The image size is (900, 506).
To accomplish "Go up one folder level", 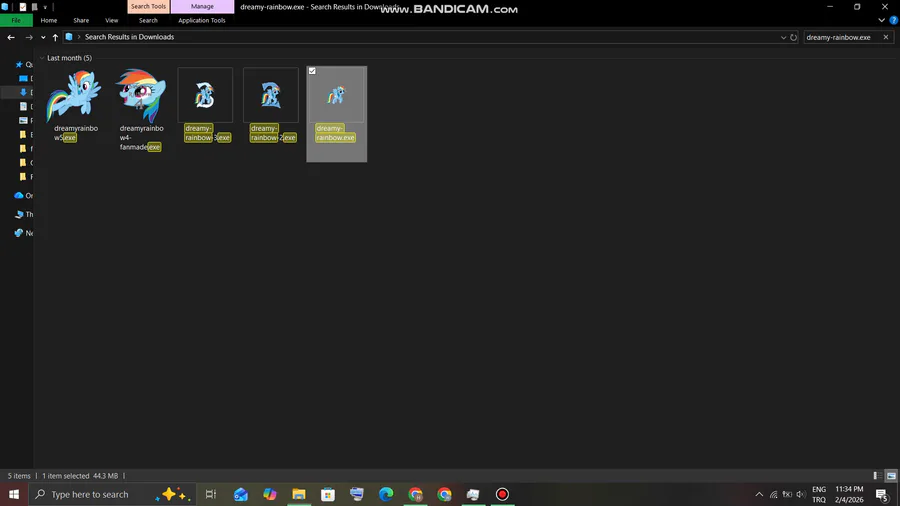I will tap(55, 37).
